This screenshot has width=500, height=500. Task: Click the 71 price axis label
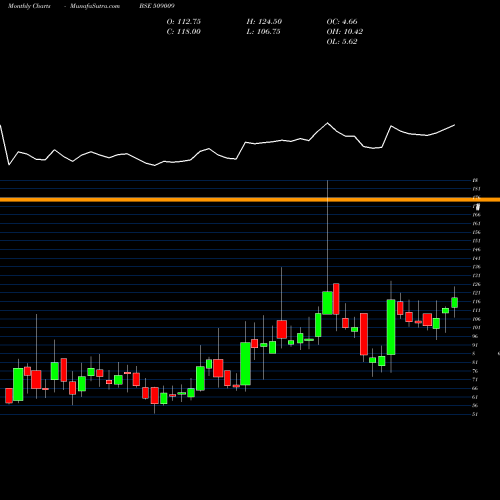475,380
